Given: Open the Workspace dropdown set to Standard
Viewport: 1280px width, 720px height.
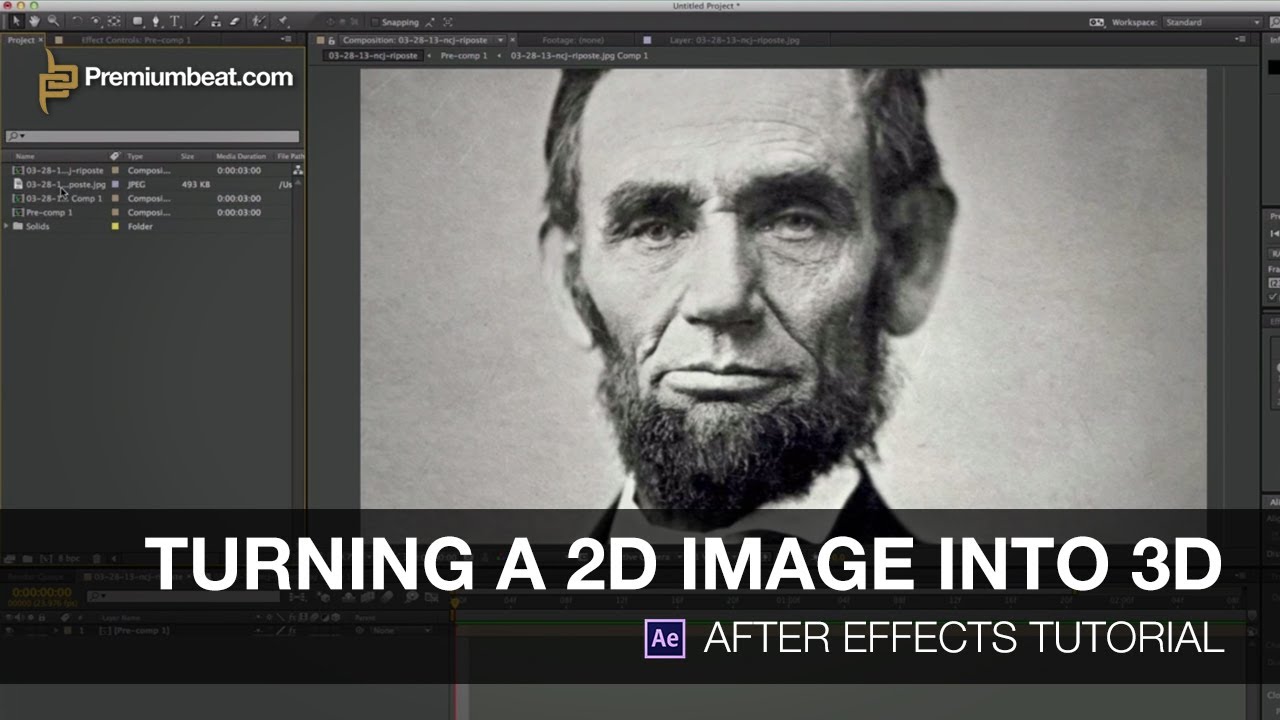Looking at the screenshot, I should point(1212,22).
